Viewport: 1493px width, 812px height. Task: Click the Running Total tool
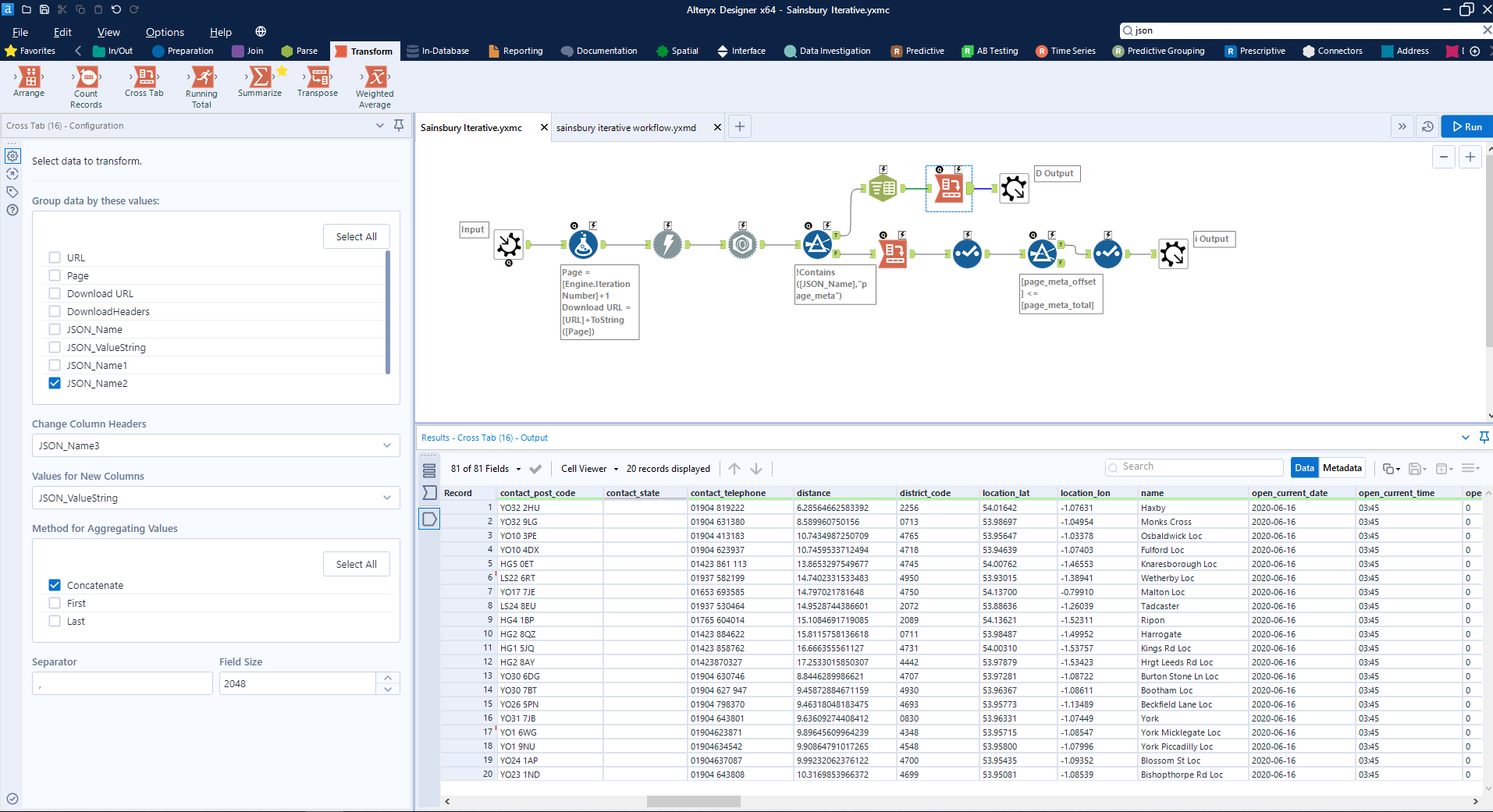pyautogui.click(x=201, y=78)
